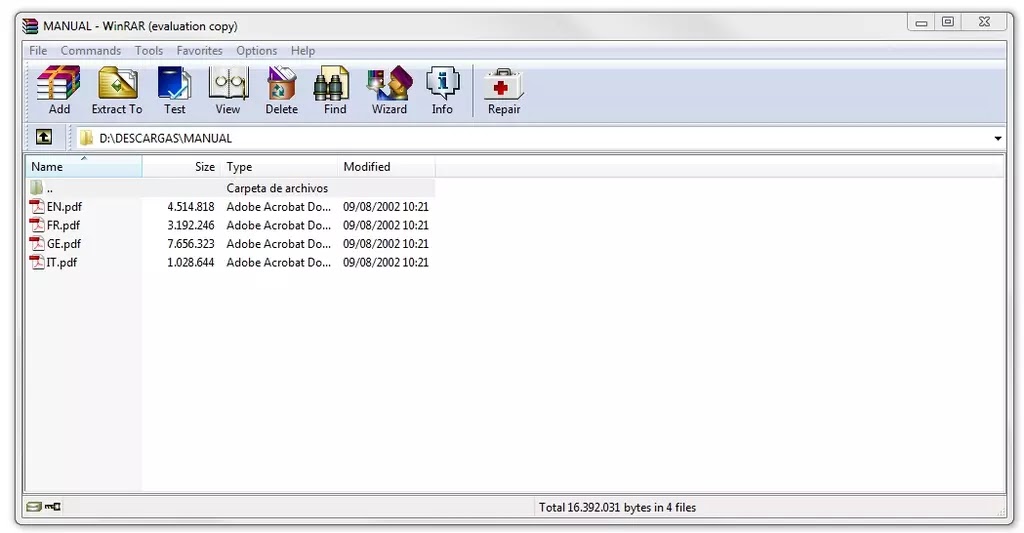
Task: Click the GE.pdf file icon
Action: click(37, 244)
